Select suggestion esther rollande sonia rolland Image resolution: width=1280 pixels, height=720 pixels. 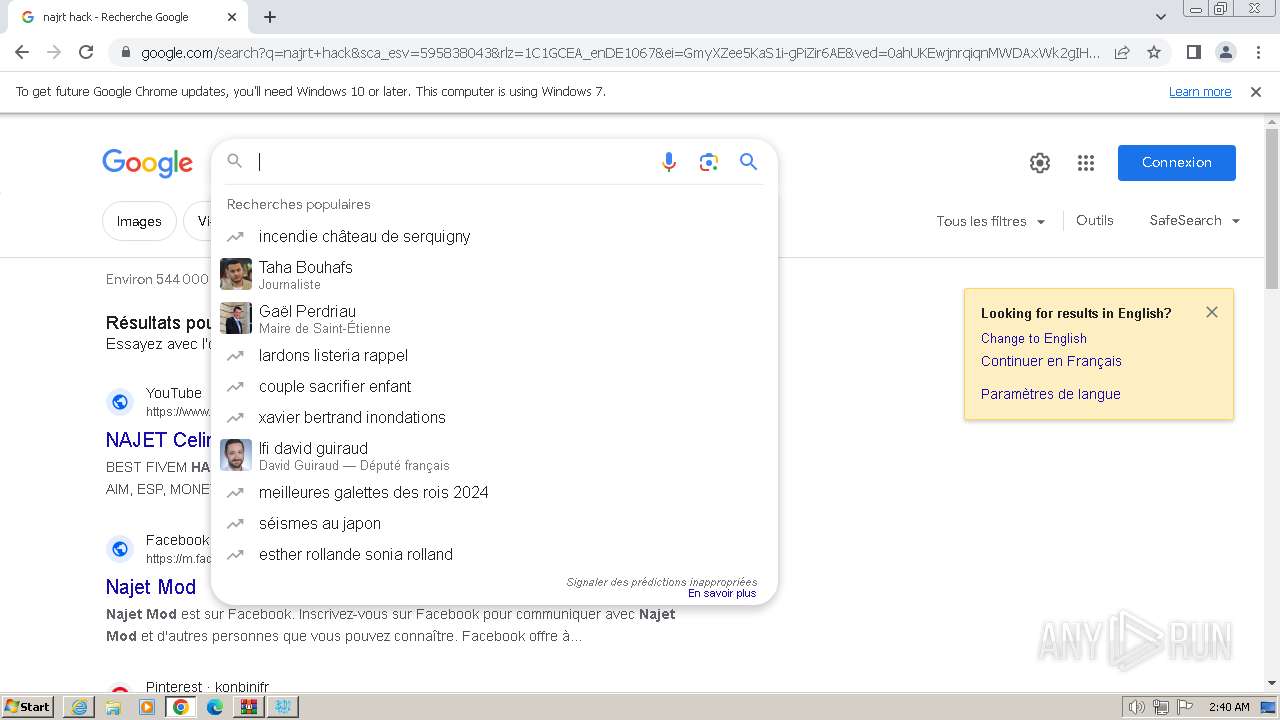pyautogui.click(x=494, y=554)
